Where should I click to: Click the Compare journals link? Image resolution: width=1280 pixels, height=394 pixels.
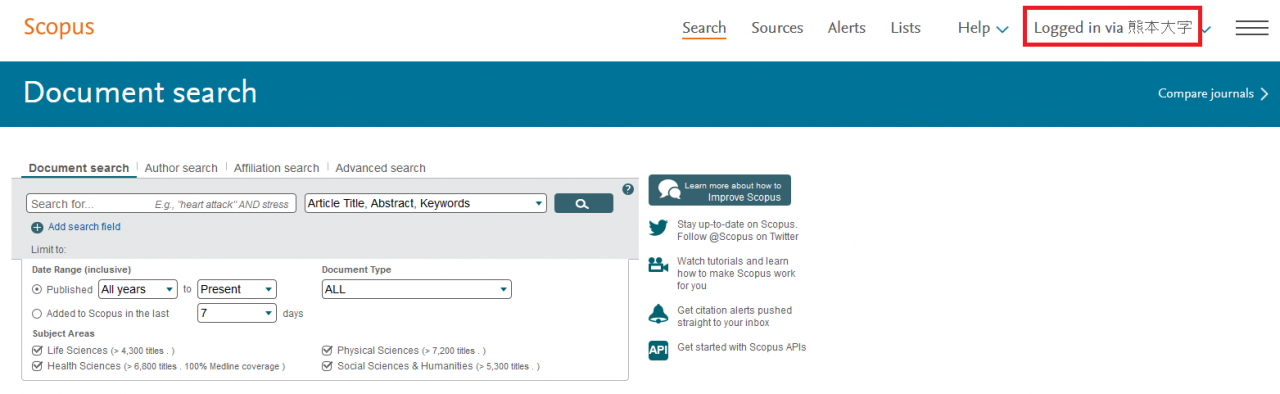[x=1205, y=94]
